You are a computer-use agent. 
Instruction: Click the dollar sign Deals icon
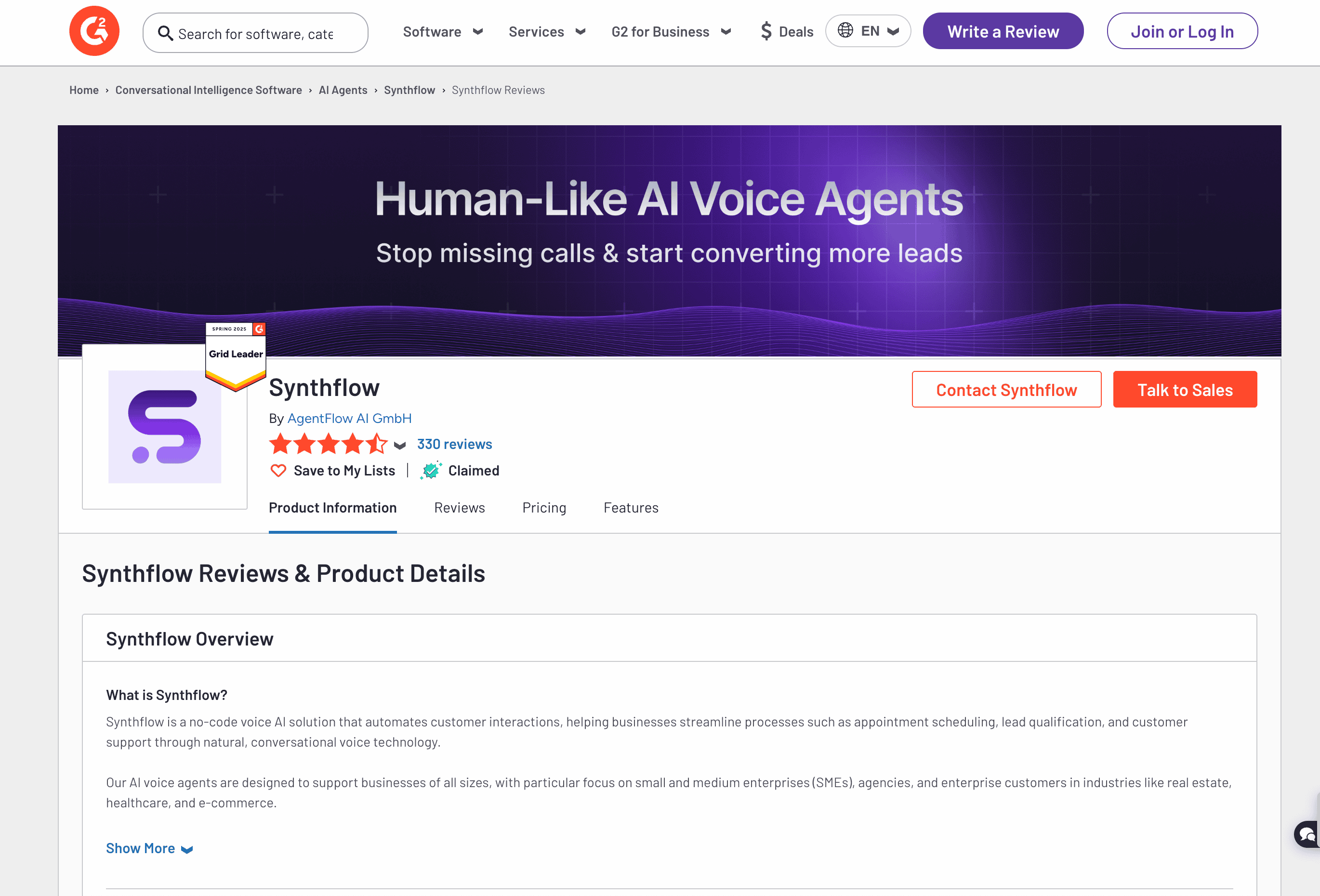[766, 31]
